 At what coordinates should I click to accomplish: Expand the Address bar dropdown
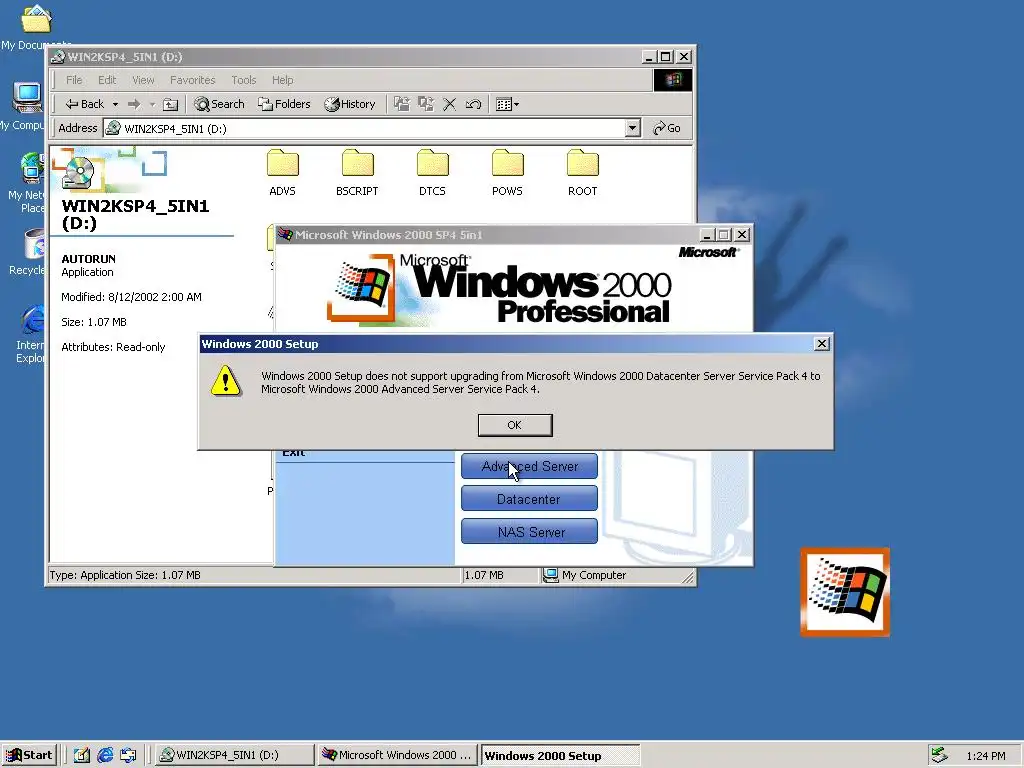tap(632, 128)
